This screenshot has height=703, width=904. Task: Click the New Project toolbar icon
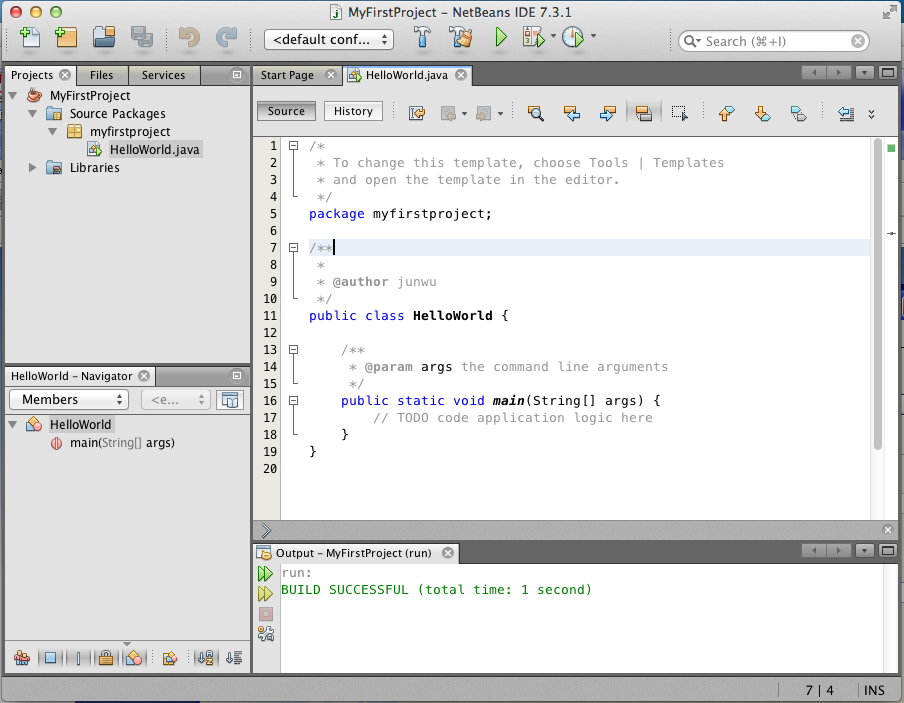66,38
